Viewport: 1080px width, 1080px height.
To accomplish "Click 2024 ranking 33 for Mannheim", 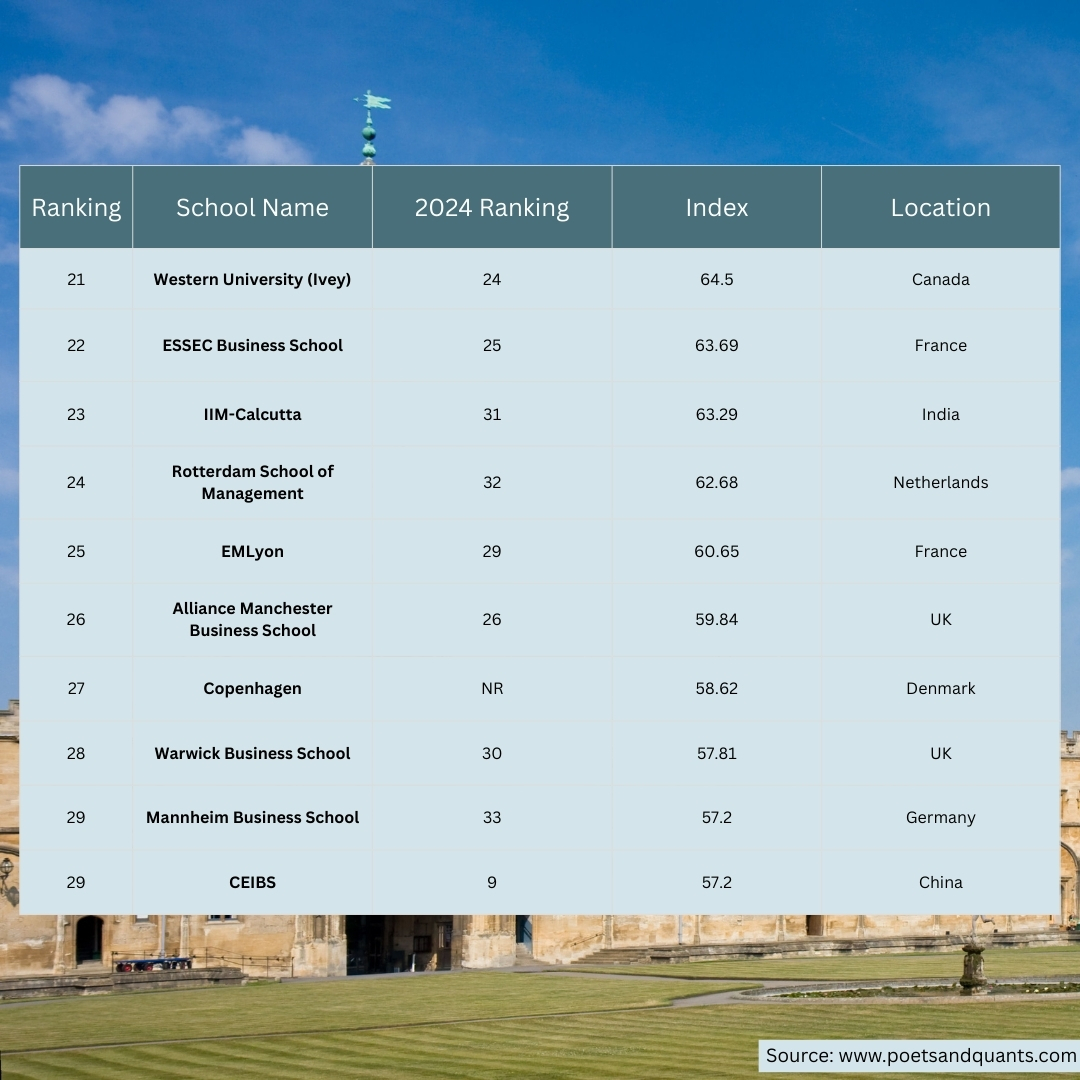I will tap(492, 818).
